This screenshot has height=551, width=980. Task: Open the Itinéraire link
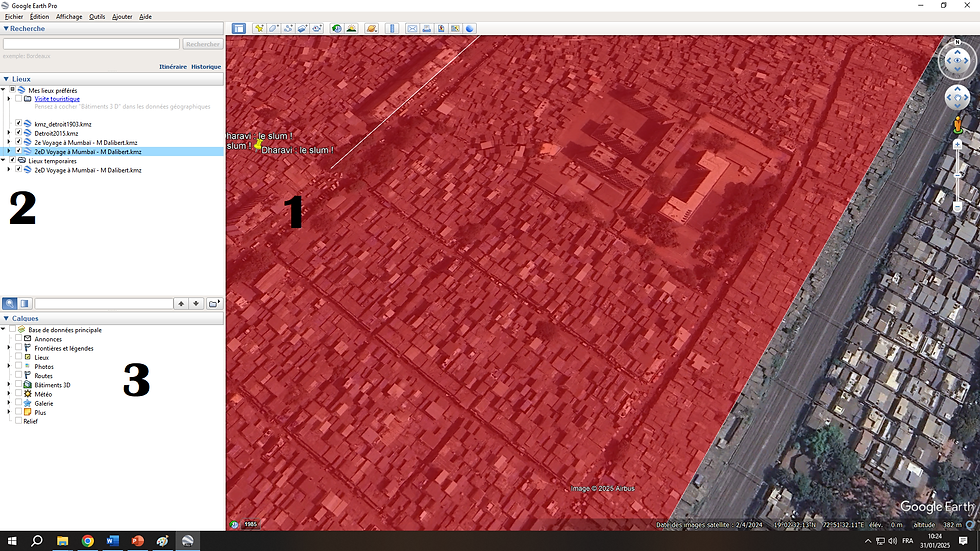click(x=172, y=66)
